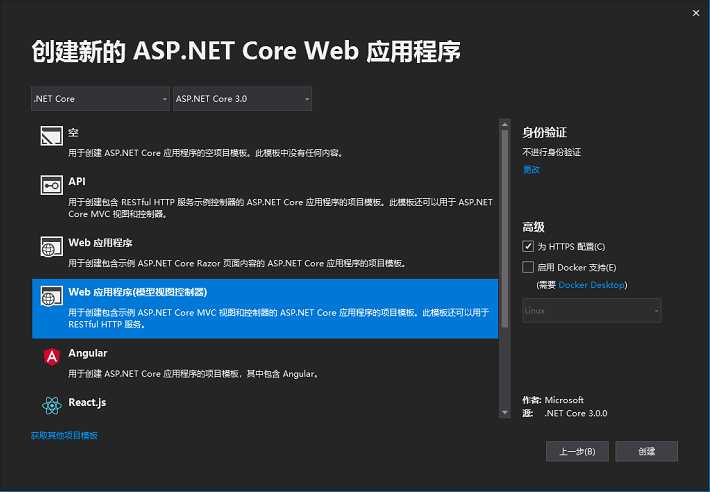Select the Angular template title
This screenshot has height=492, width=710.
[88, 353]
